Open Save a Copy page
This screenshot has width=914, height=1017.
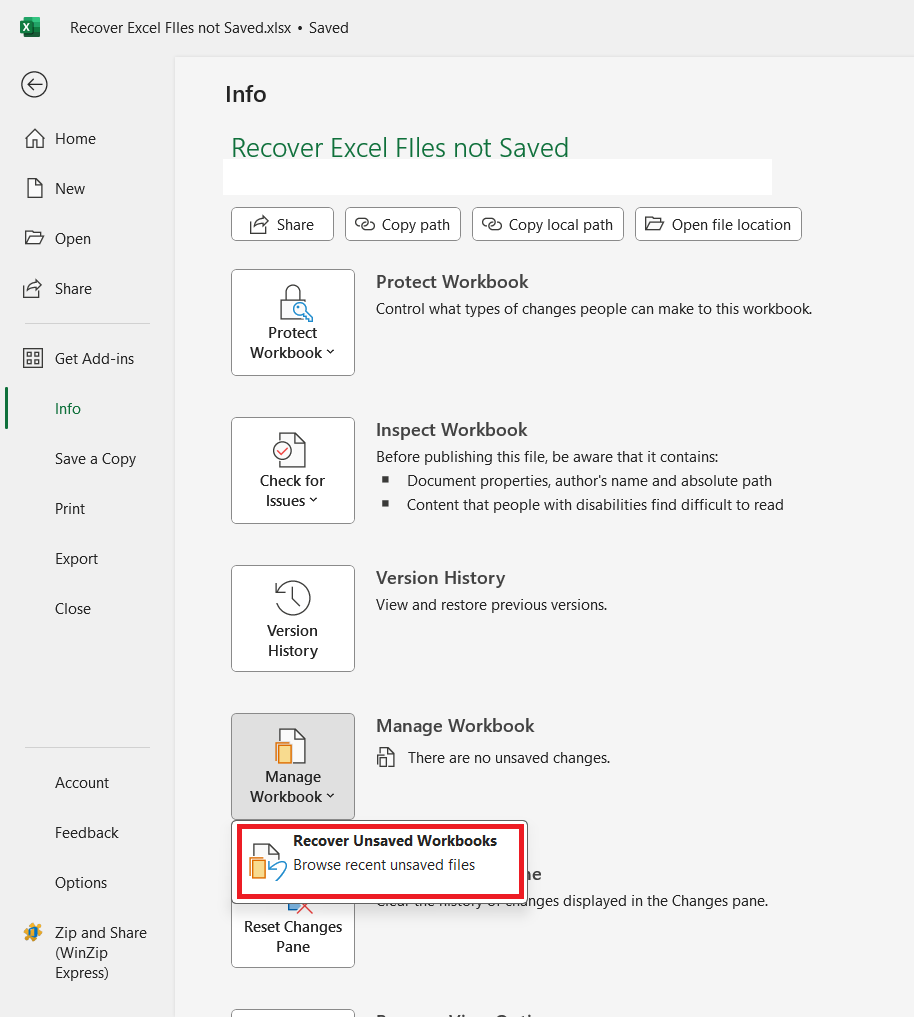click(x=95, y=459)
